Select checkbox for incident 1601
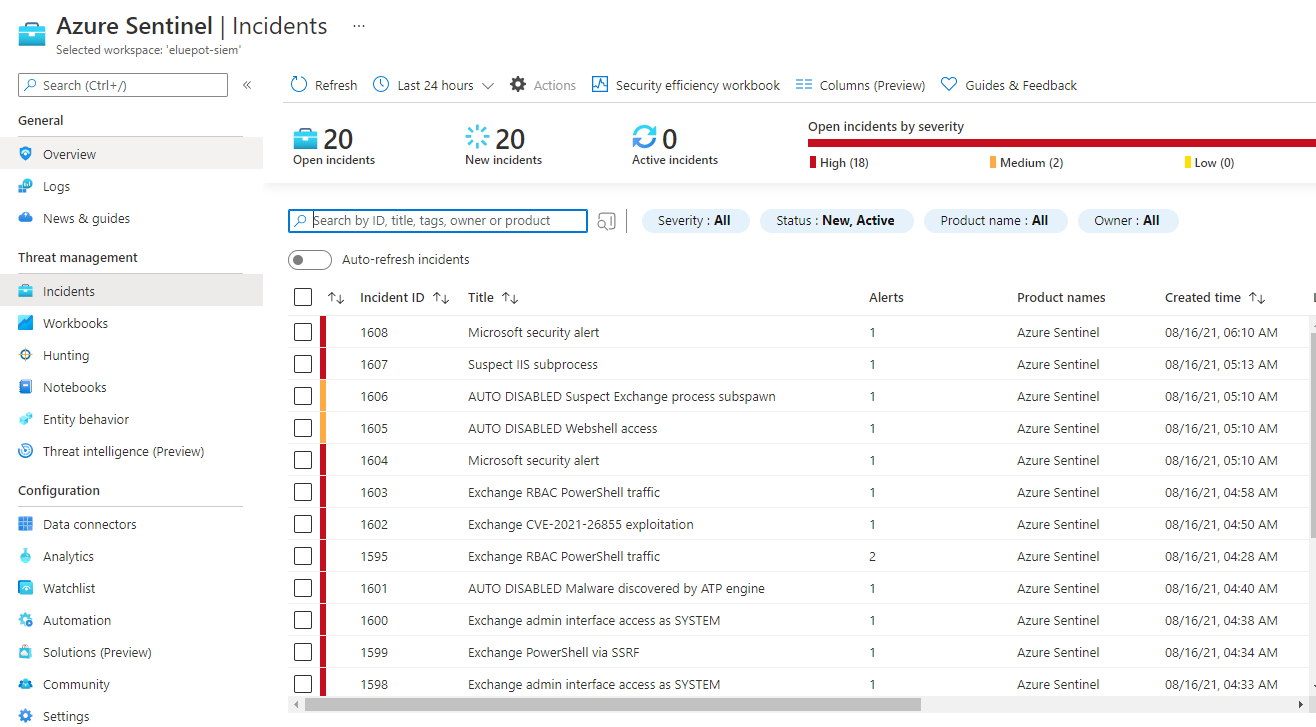The height and width of the screenshot is (727, 1316). (x=303, y=588)
